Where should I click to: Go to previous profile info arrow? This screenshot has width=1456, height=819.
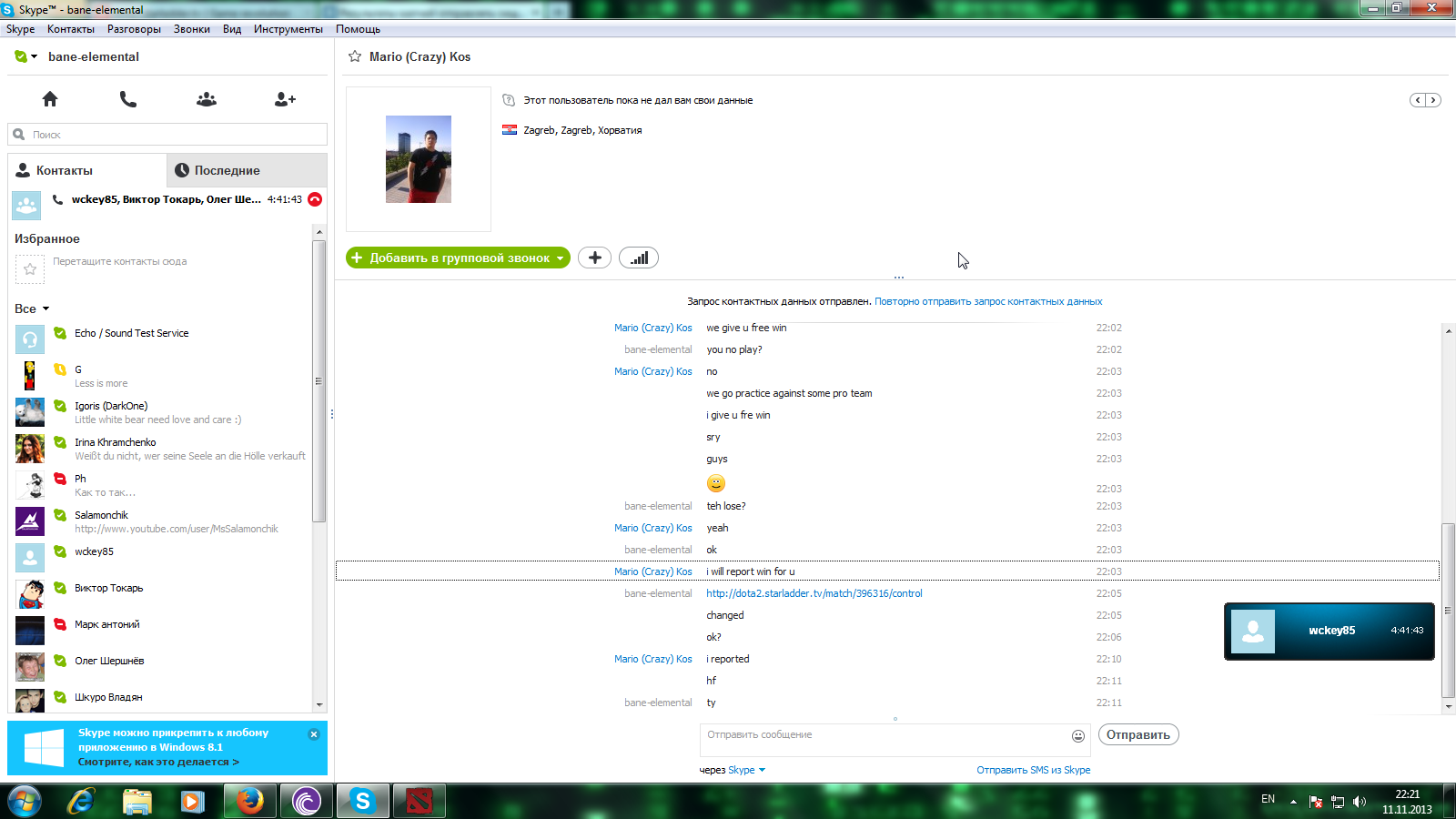(x=1418, y=100)
